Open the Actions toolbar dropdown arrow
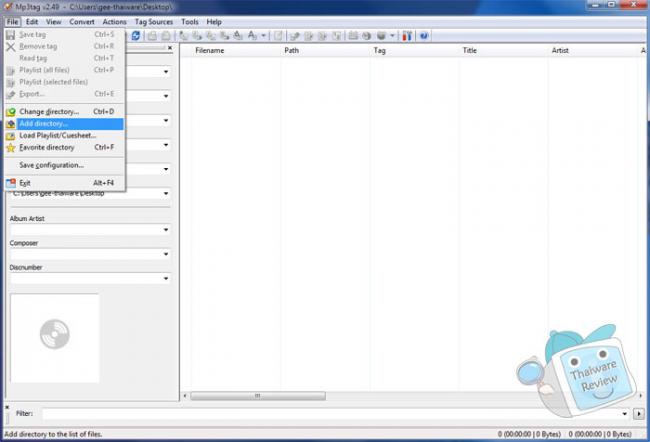 click(x=263, y=36)
